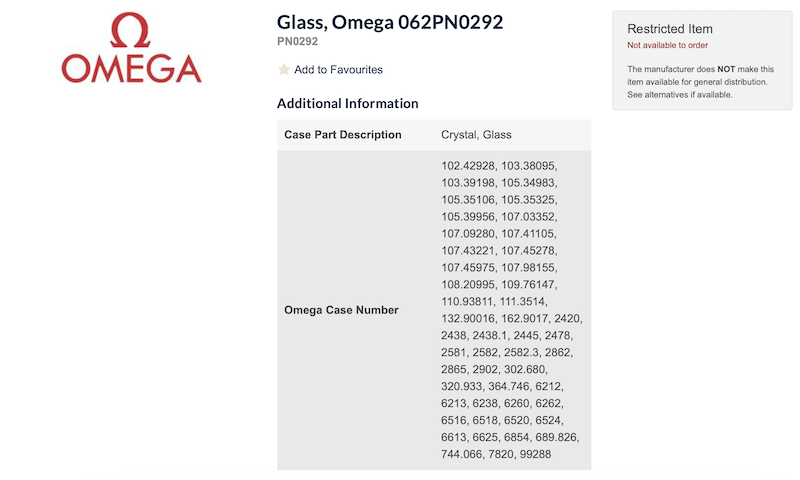Click the grey PN0292 part number
800x480 pixels.
[299, 41]
